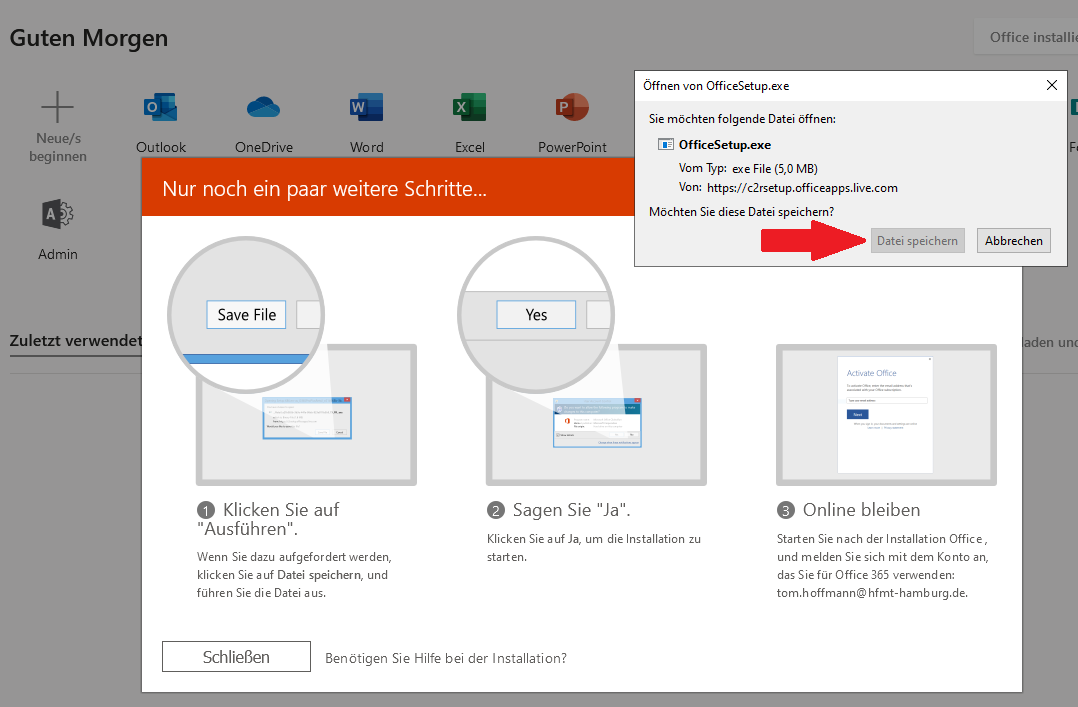The height and width of the screenshot is (707, 1078).
Task: Click 'Möchten Sie diese Datei speichern?' text
Action: (x=742, y=212)
